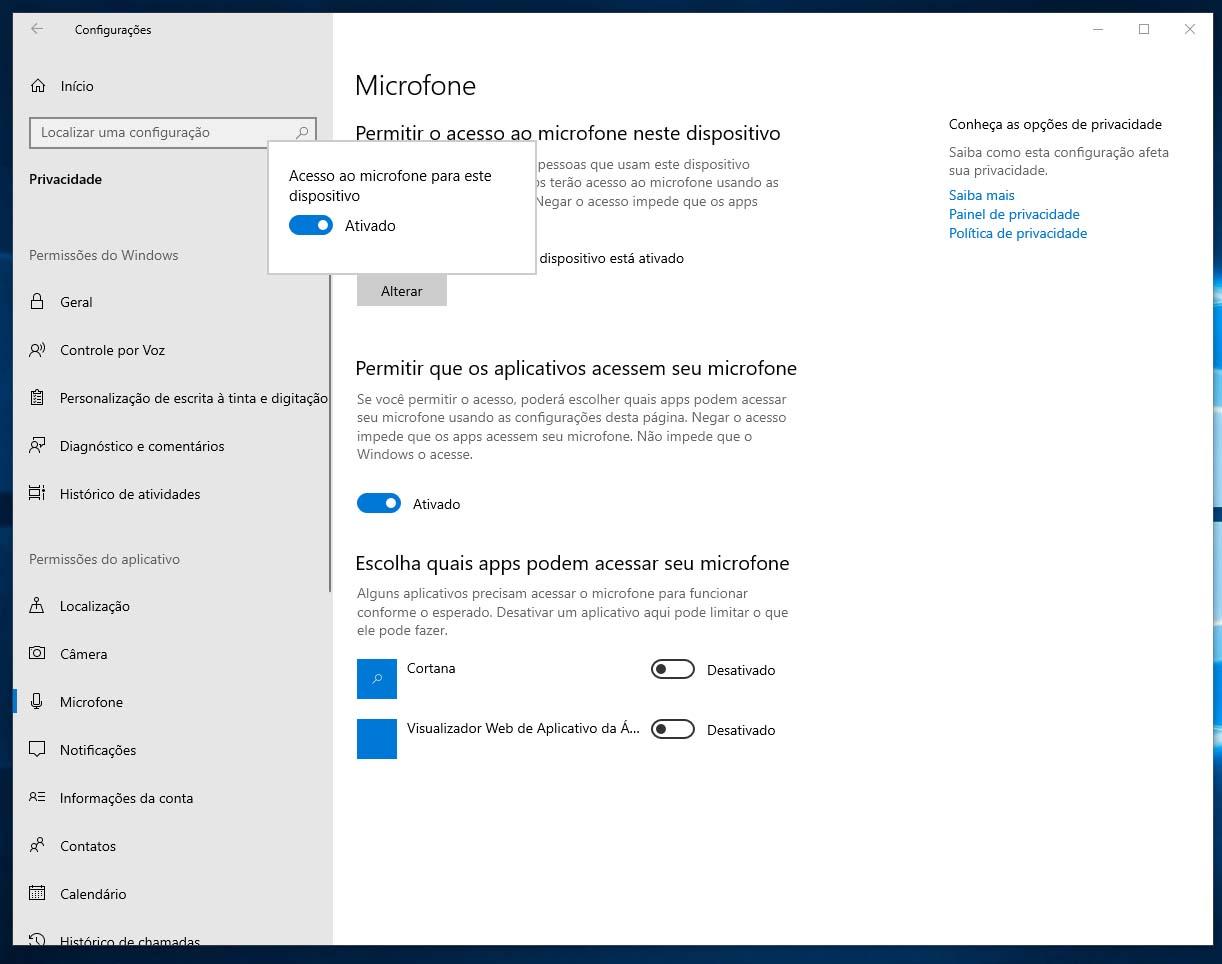The height and width of the screenshot is (964, 1222).
Task: Click the Cortana app tile icon
Action: [377, 679]
